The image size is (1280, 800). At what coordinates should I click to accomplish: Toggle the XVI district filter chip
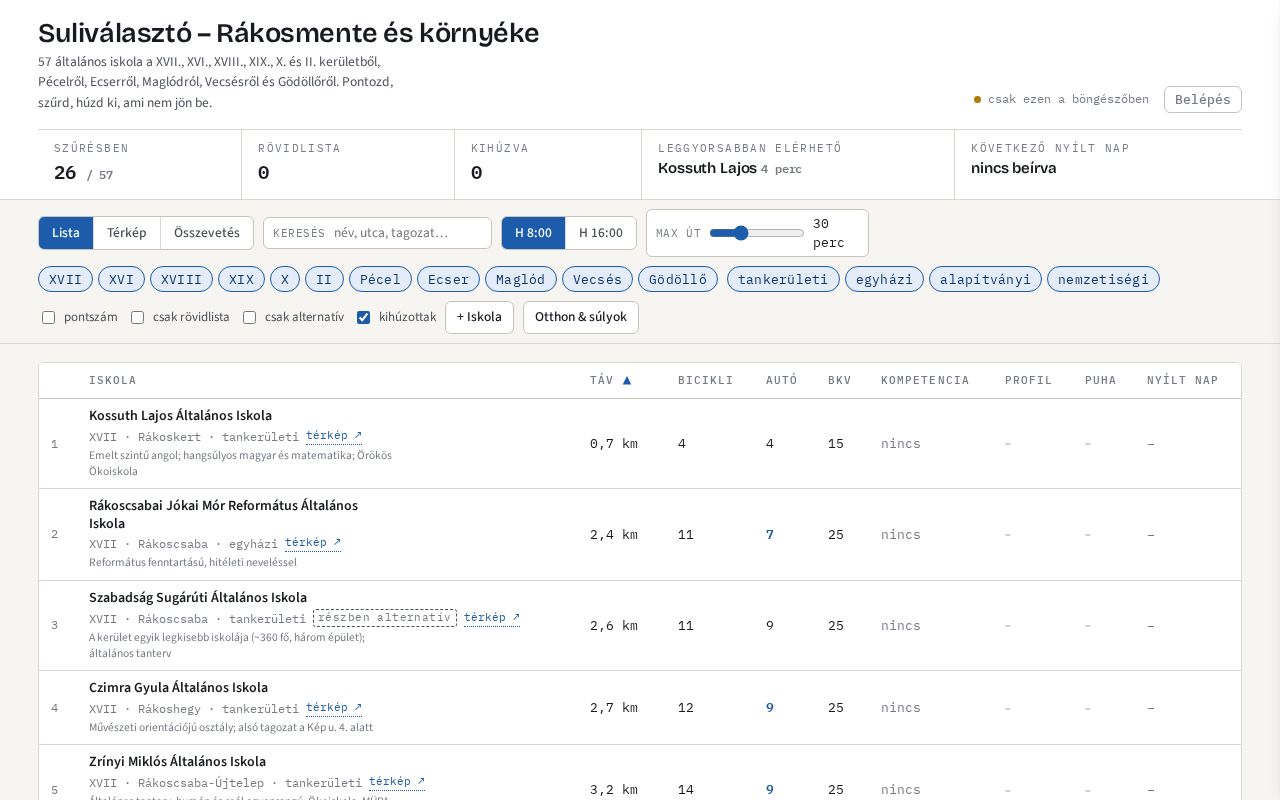click(122, 279)
